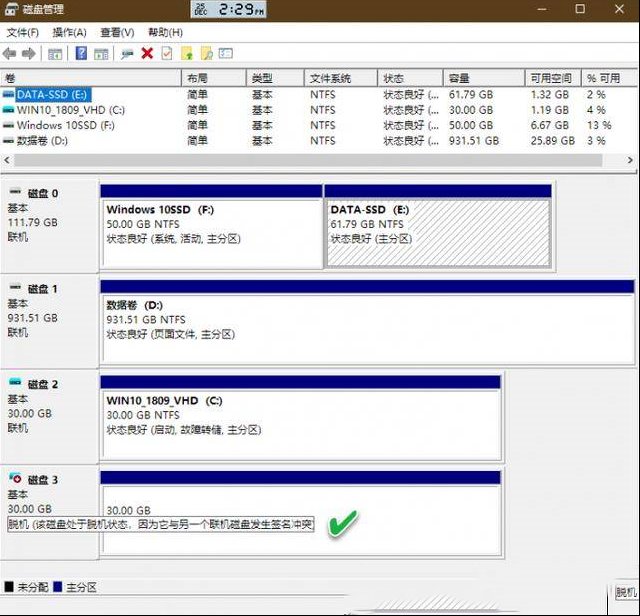Click the 磁盘 1 label
This screenshot has width=640, height=616.
tap(42, 289)
